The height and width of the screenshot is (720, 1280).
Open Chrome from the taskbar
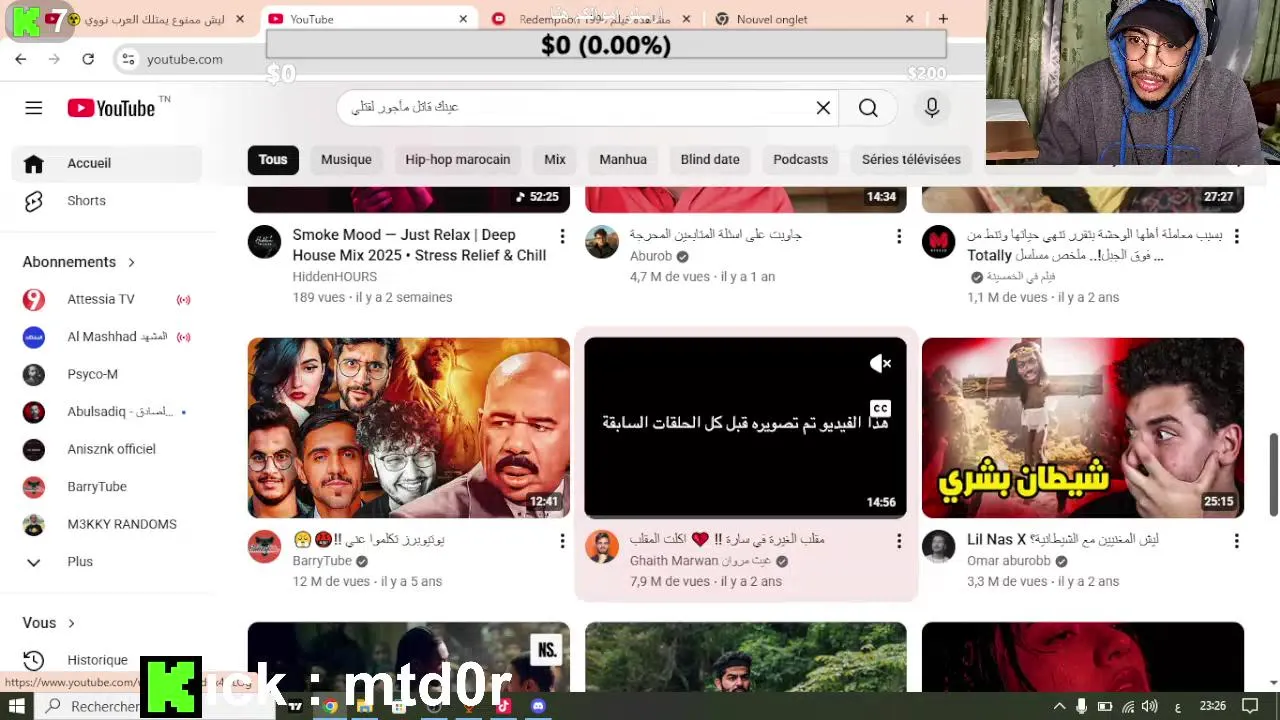click(x=330, y=706)
